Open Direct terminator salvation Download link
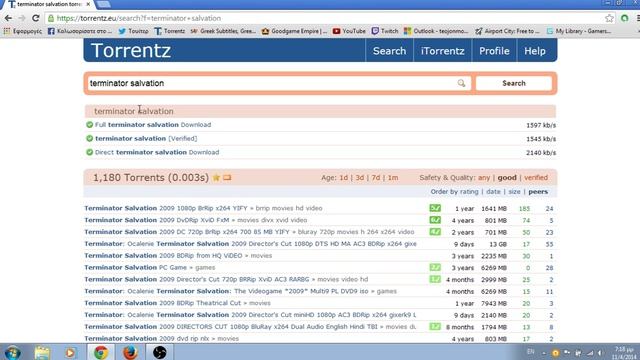 [157, 152]
